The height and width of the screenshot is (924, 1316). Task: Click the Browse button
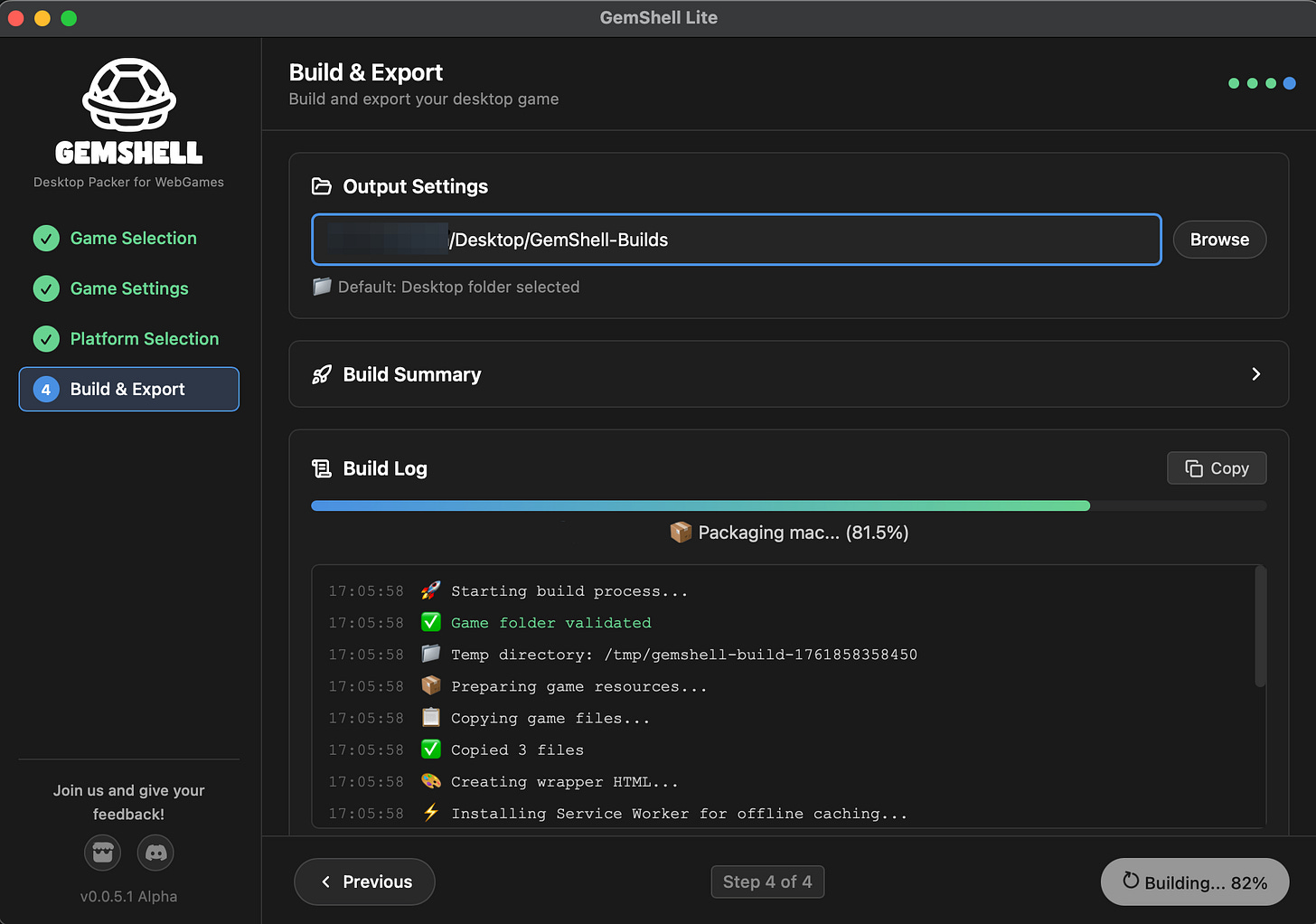point(1219,240)
